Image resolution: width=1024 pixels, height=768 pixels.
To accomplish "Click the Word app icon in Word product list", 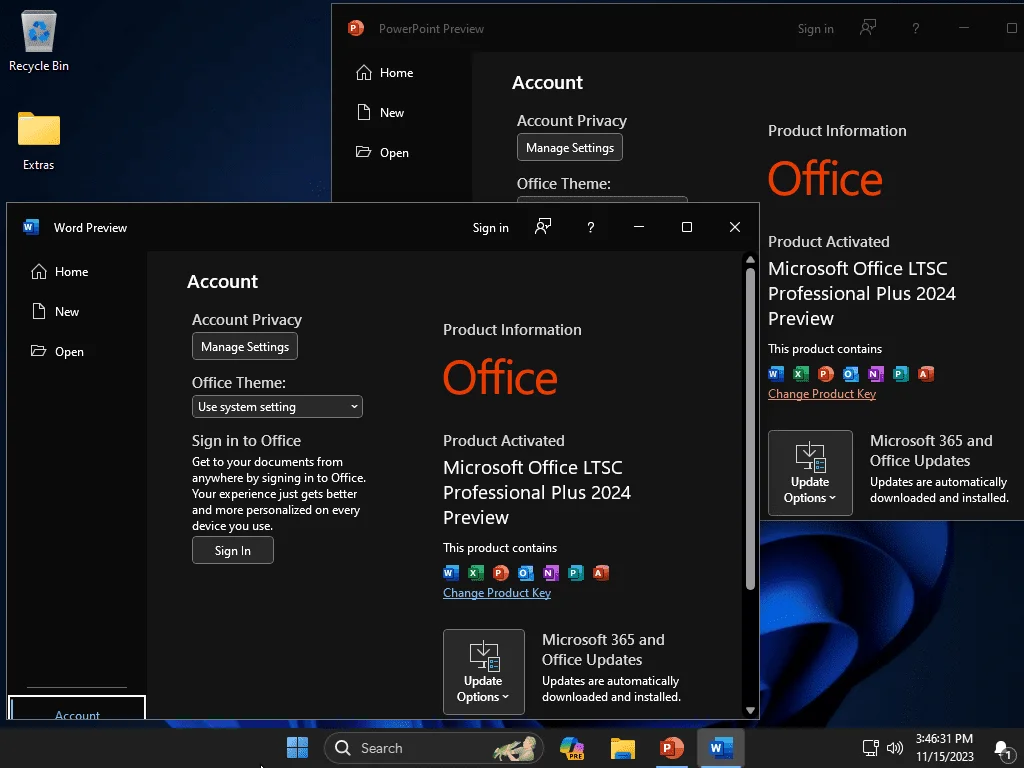I will (x=451, y=573).
